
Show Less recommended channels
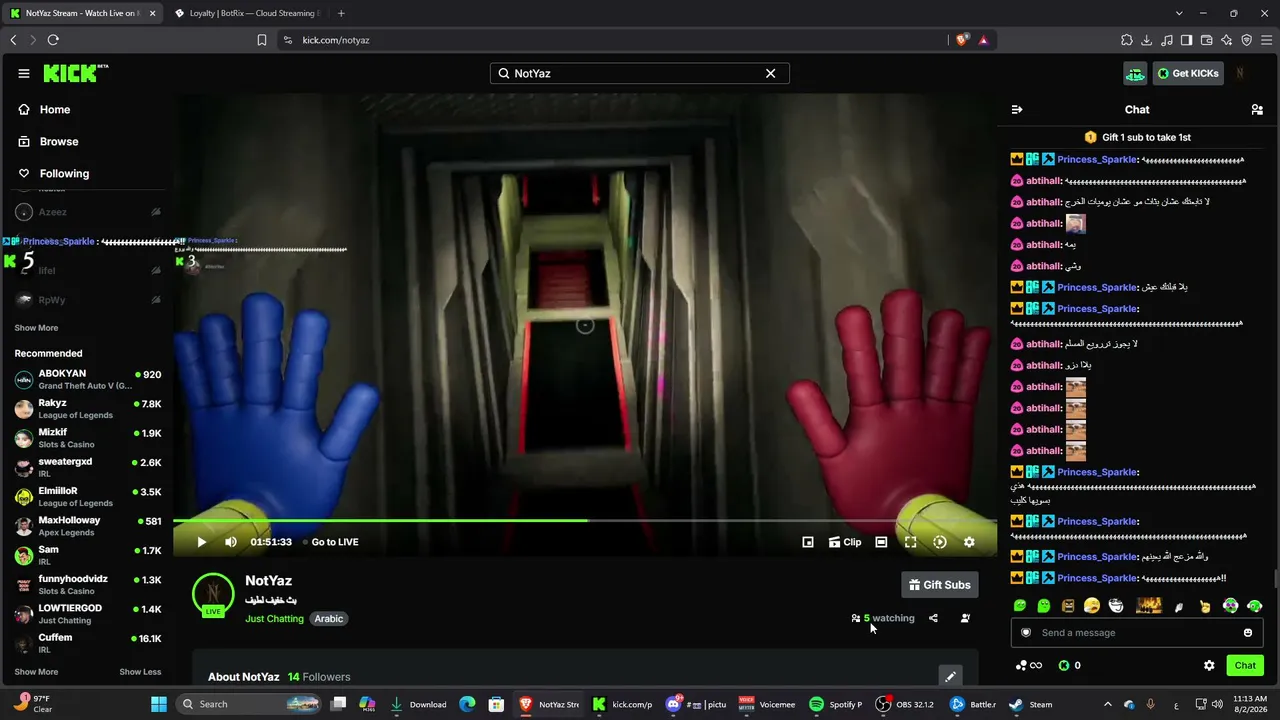coord(140,672)
